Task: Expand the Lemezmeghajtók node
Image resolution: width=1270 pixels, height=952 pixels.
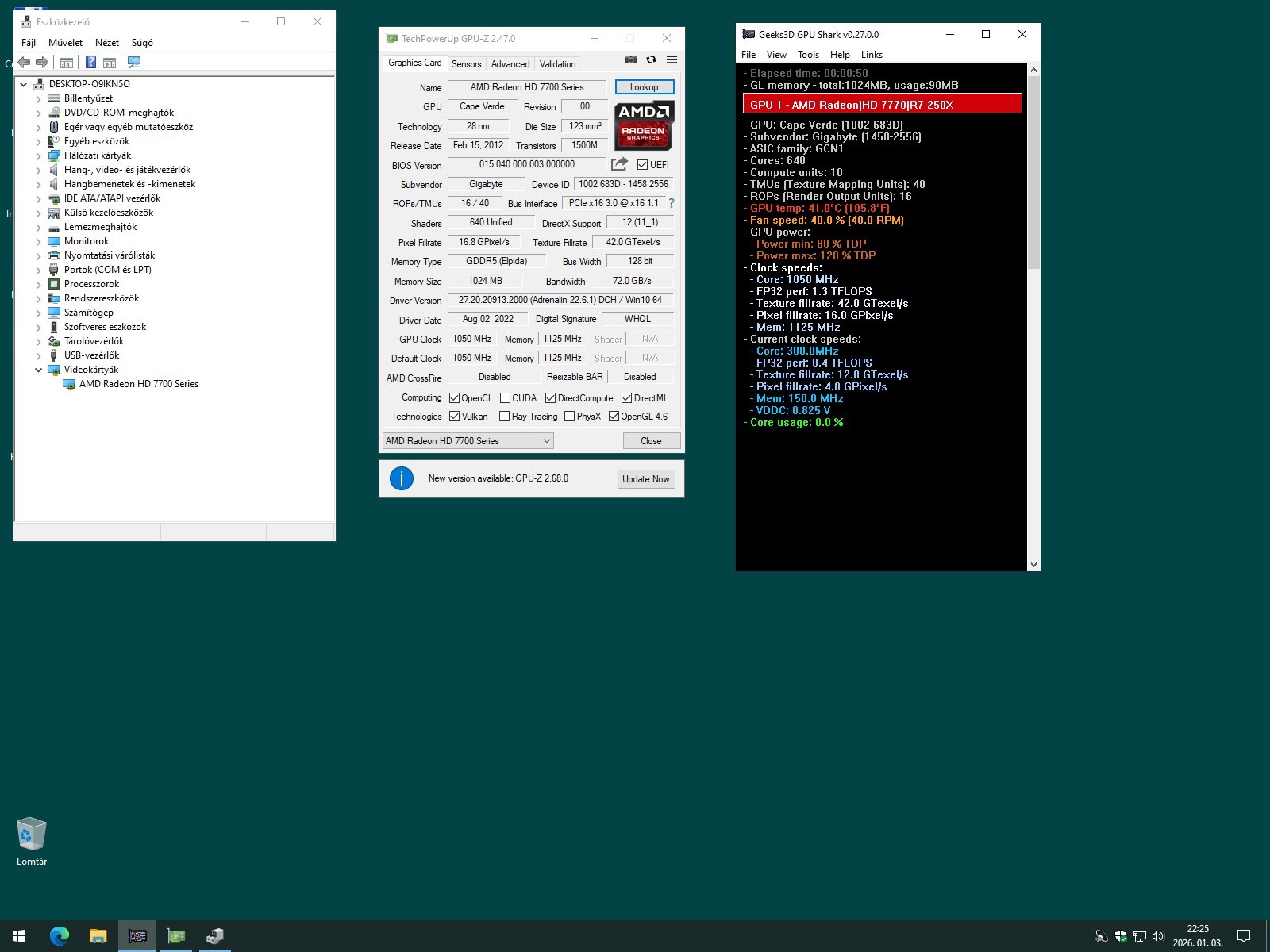Action: (38, 227)
